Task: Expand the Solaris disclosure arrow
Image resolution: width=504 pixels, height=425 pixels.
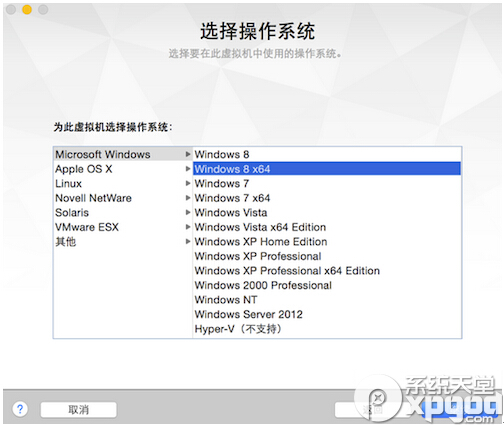Action: 188,212
